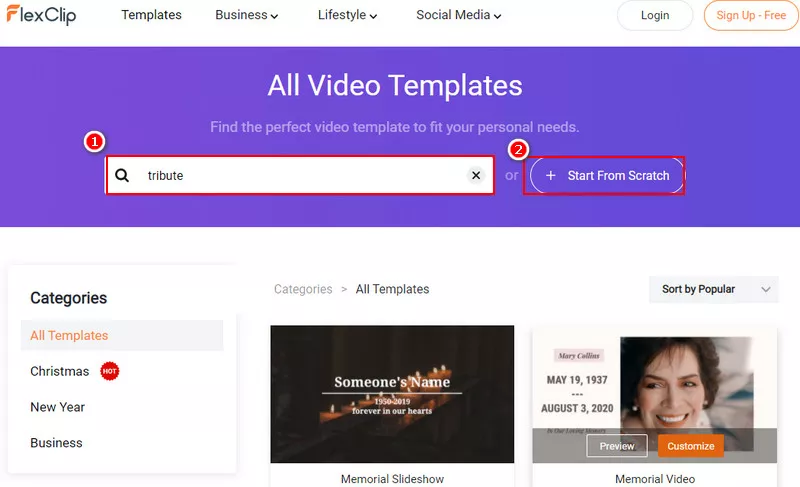Expand the Social Media navigation menu

(x=459, y=15)
